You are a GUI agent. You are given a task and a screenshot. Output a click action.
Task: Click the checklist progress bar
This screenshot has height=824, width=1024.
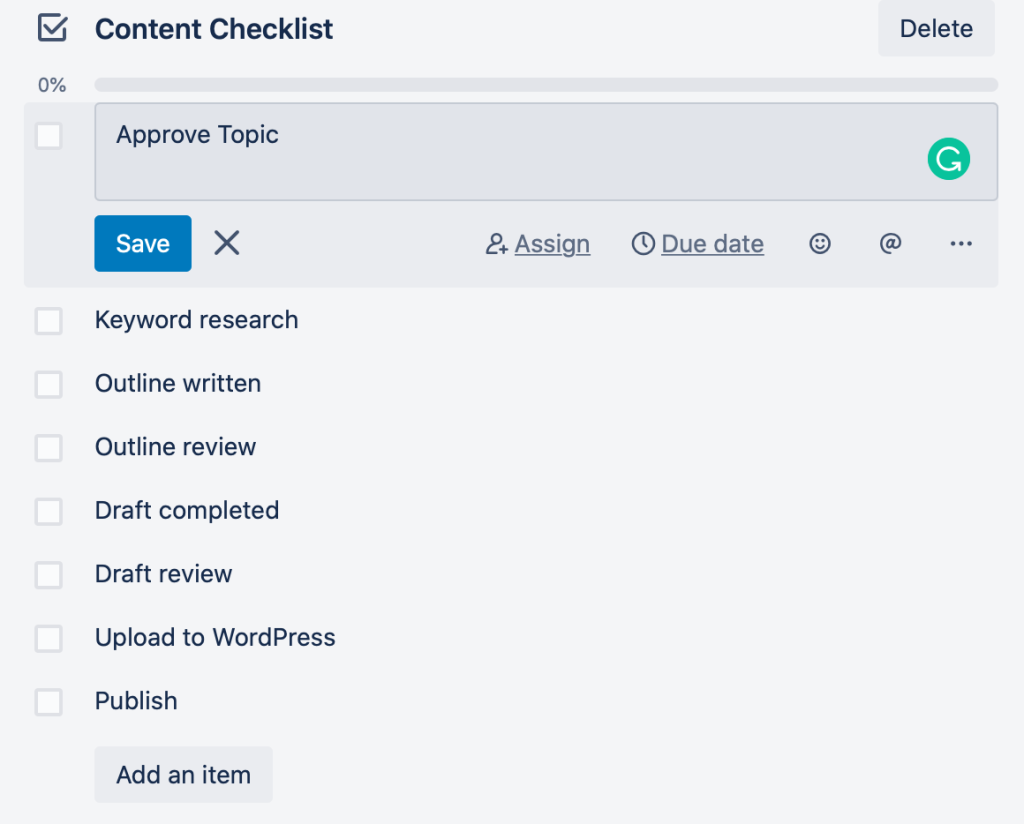point(546,85)
